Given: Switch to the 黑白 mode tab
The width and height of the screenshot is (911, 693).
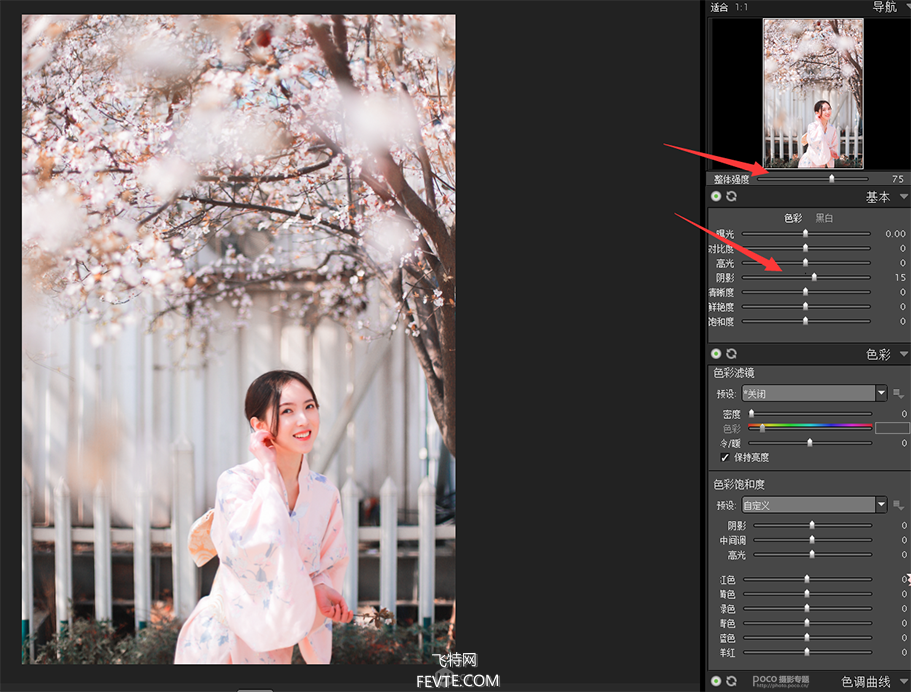Looking at the screenshot, I should click(x=824, y=218).
